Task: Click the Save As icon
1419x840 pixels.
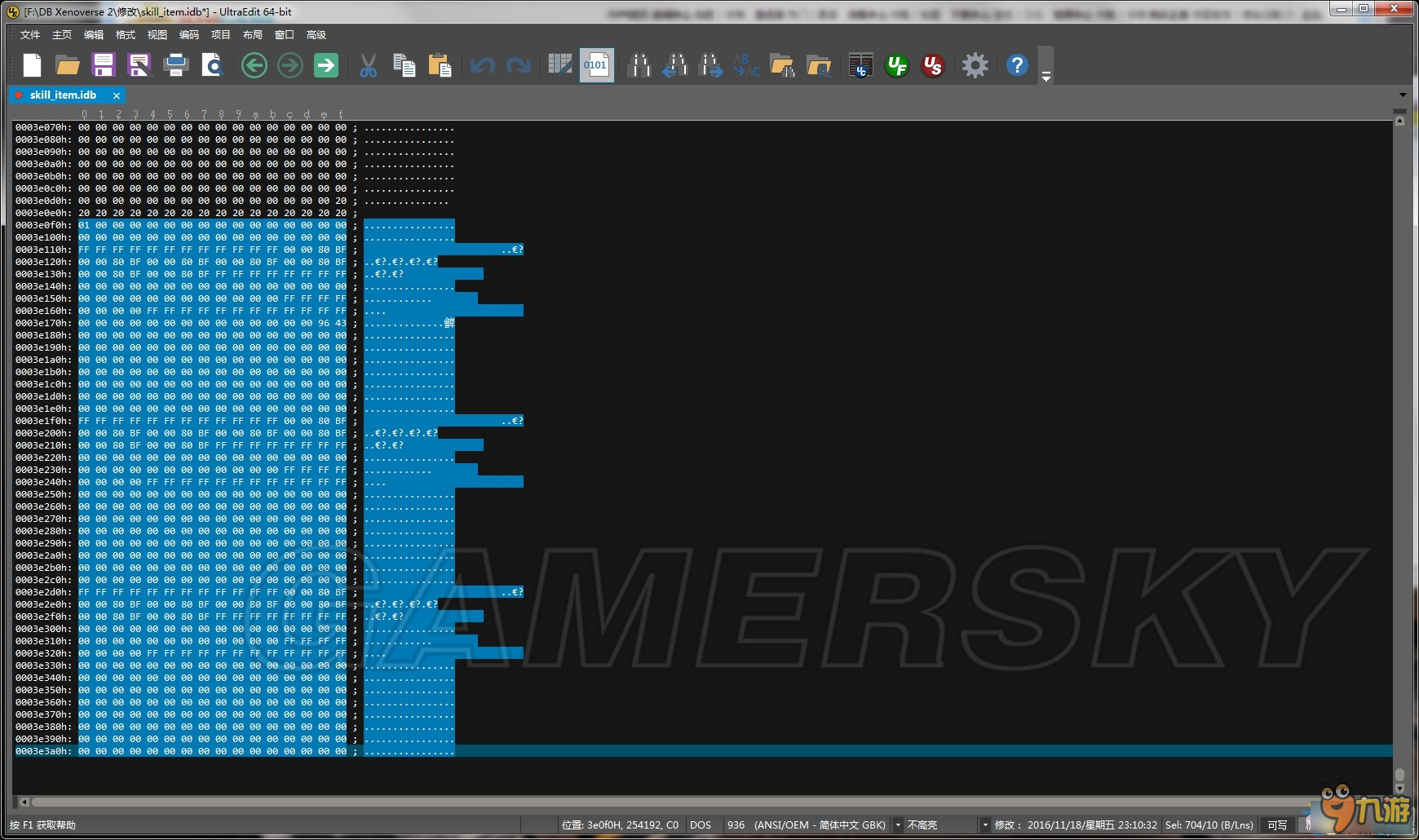Action: 139,65
